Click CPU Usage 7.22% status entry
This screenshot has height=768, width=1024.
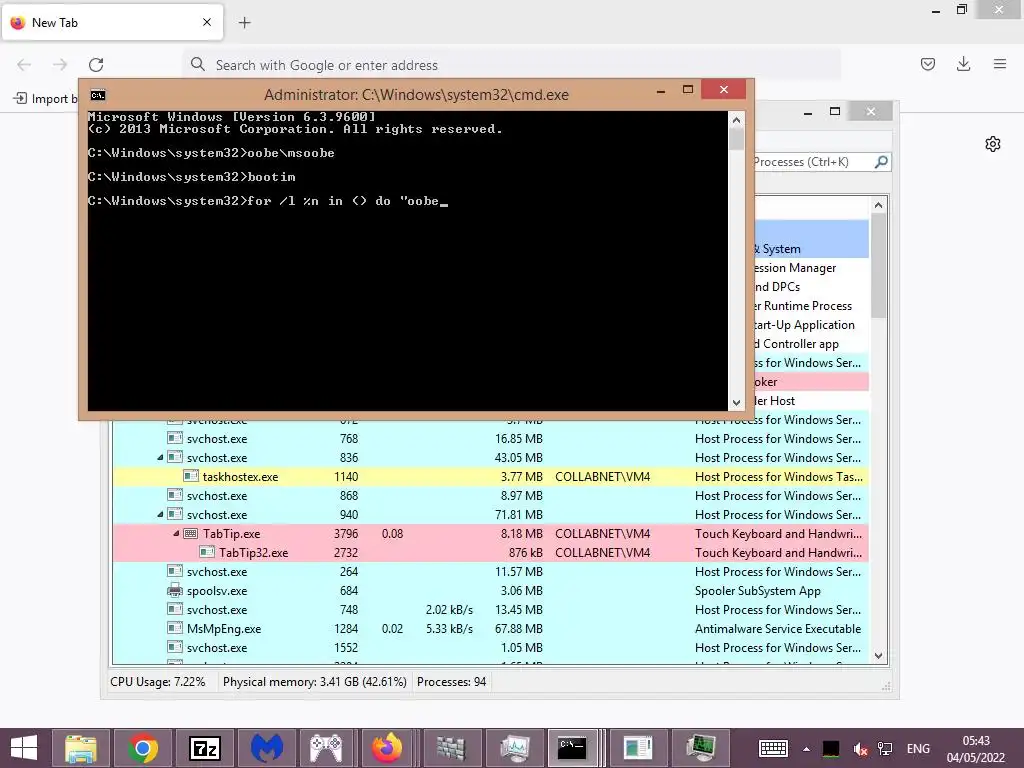157,682
